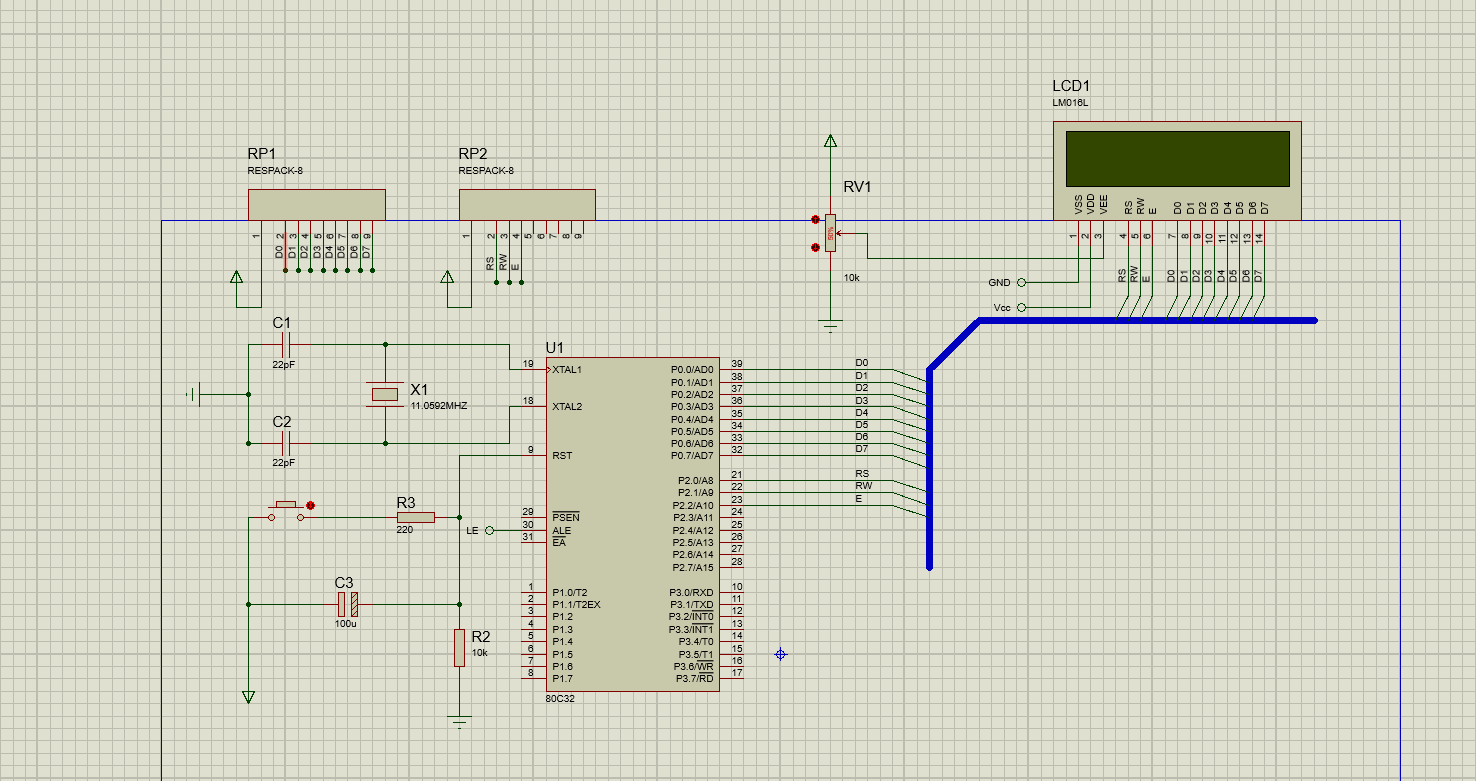Image resolution: width=1476 pixels, height=781 pixels.
Task: Click the ground symbol left of C1 and C2
Action: tap(194, 394)
